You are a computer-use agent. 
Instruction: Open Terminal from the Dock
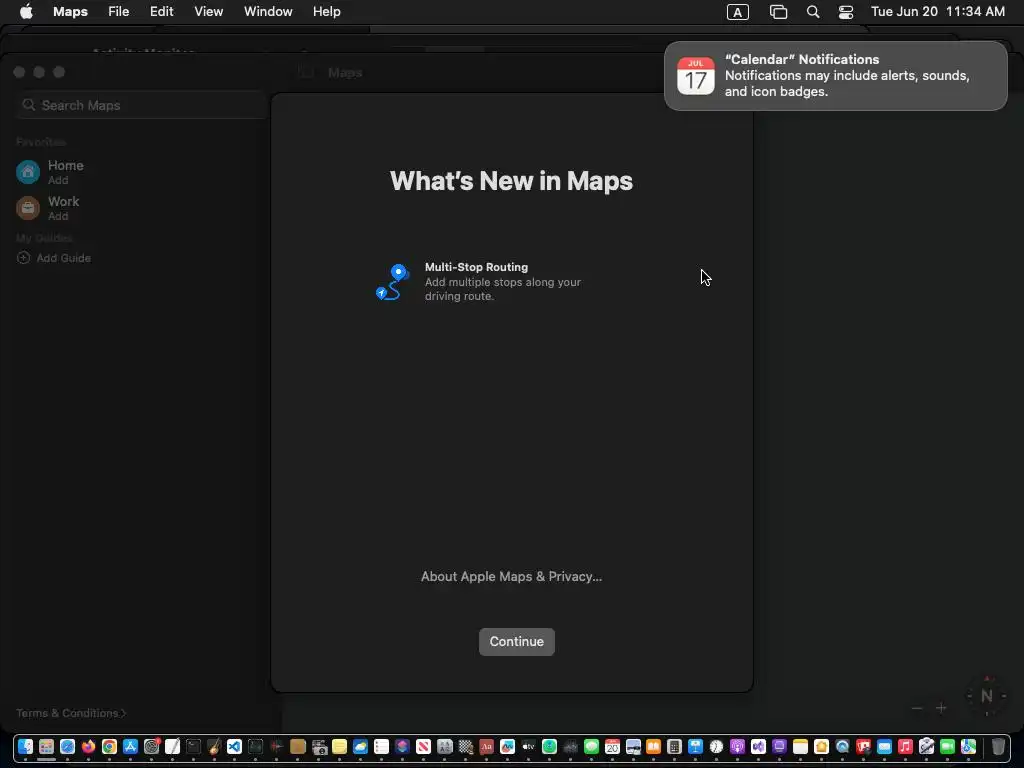pos(193,746)
